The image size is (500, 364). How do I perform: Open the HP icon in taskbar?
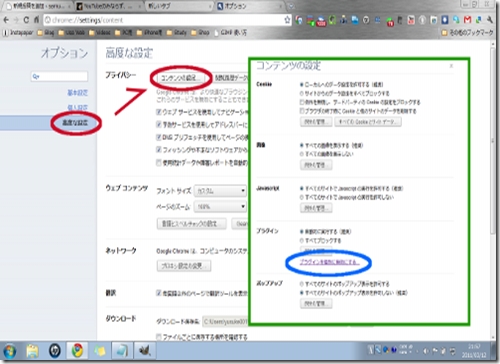(55, 351)
